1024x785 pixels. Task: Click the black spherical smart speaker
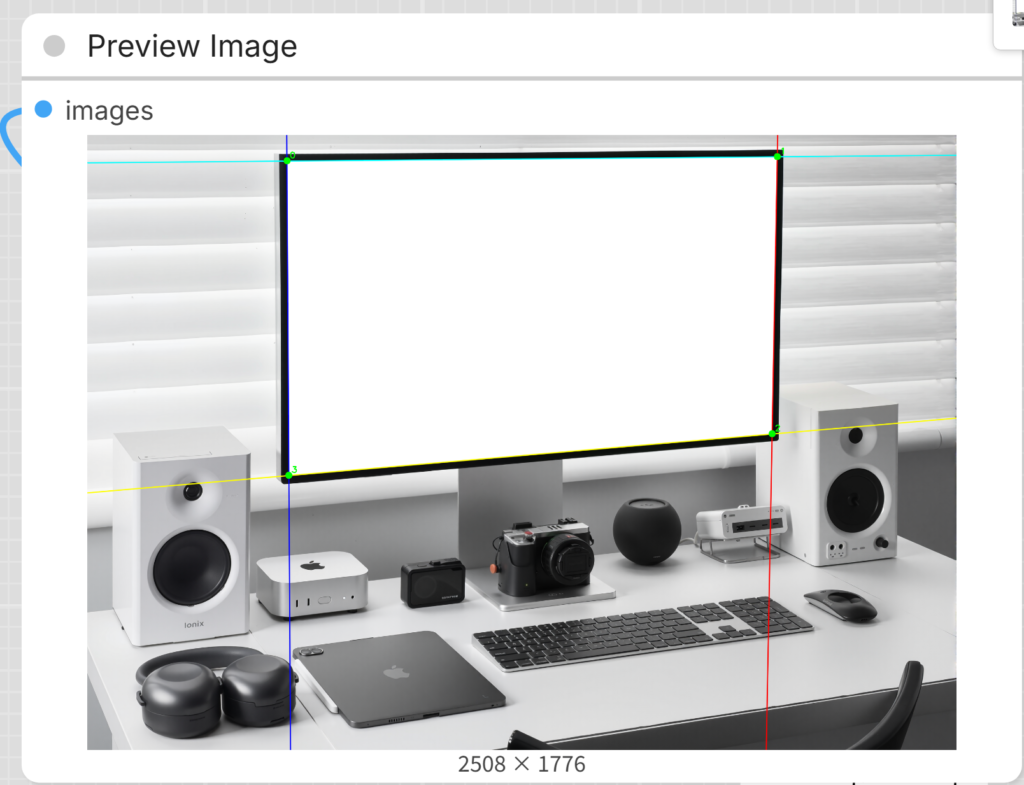(x=647, y=531)
